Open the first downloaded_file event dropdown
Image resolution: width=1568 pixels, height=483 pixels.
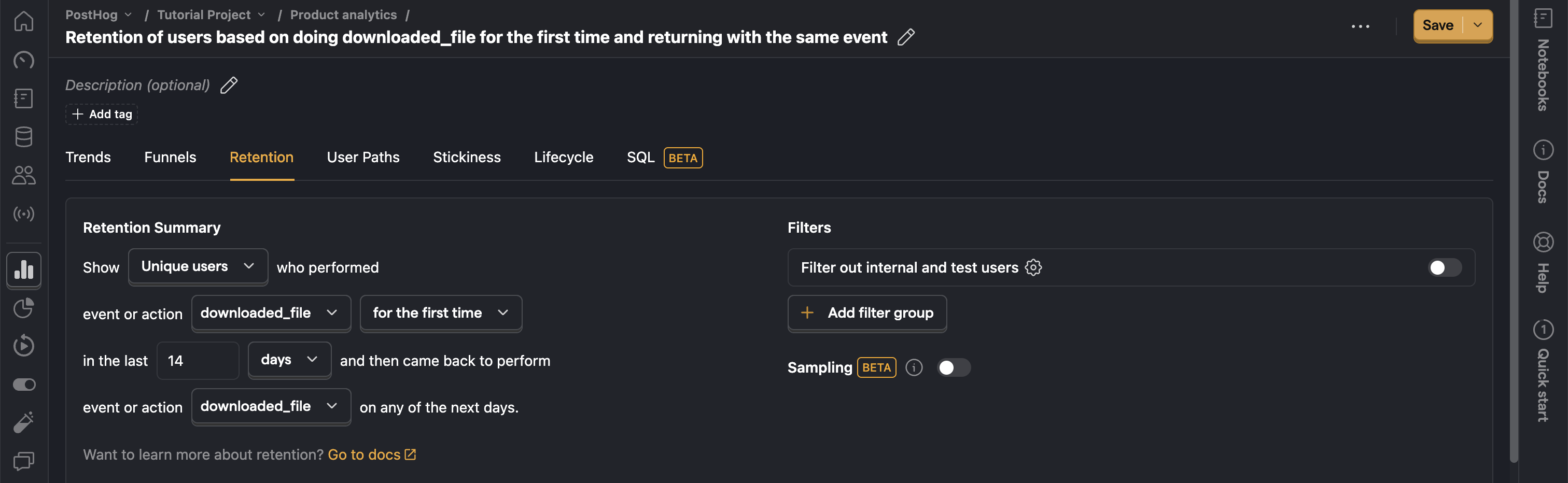tap(271, 312)
